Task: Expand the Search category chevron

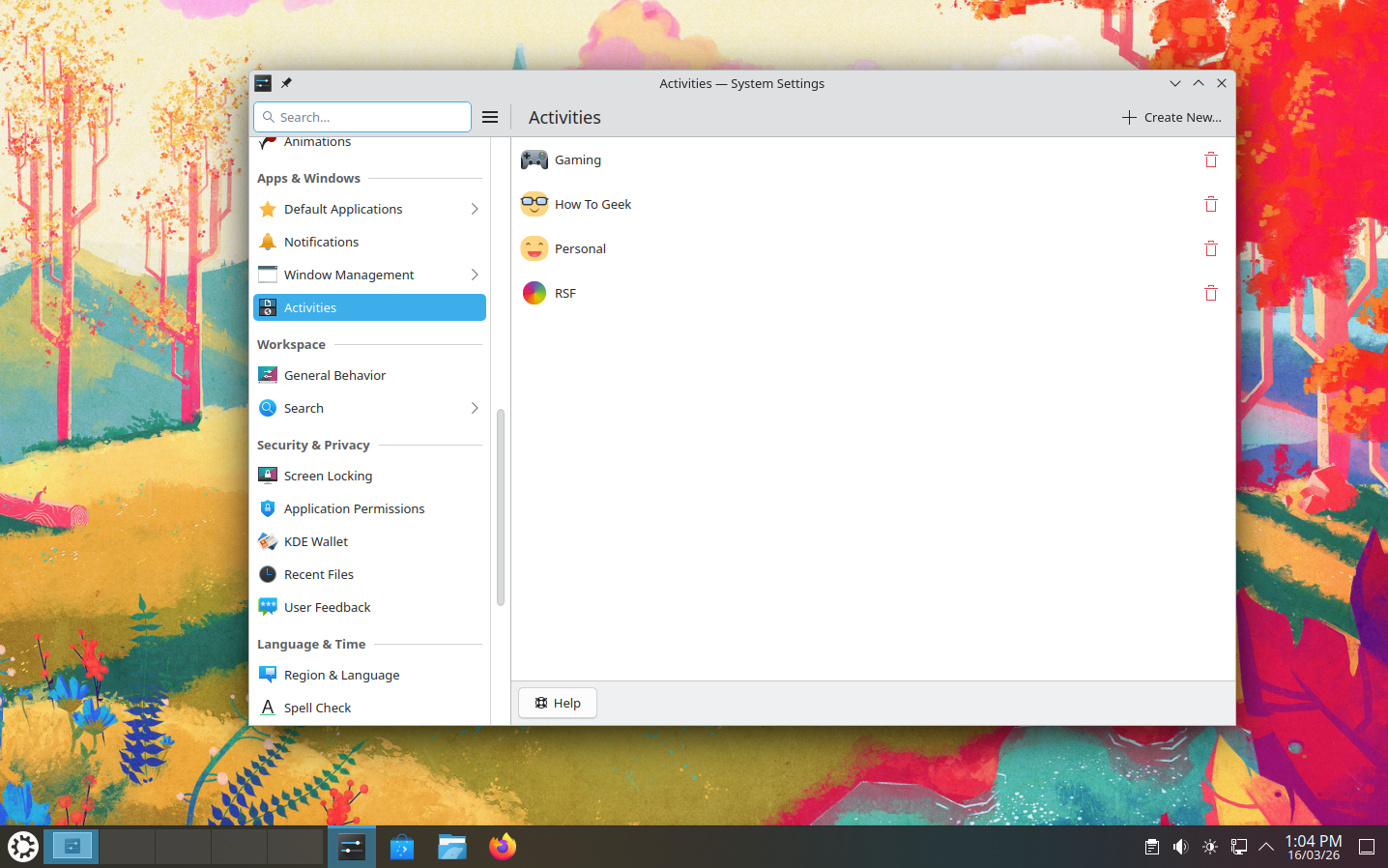Action: (475, 408)
